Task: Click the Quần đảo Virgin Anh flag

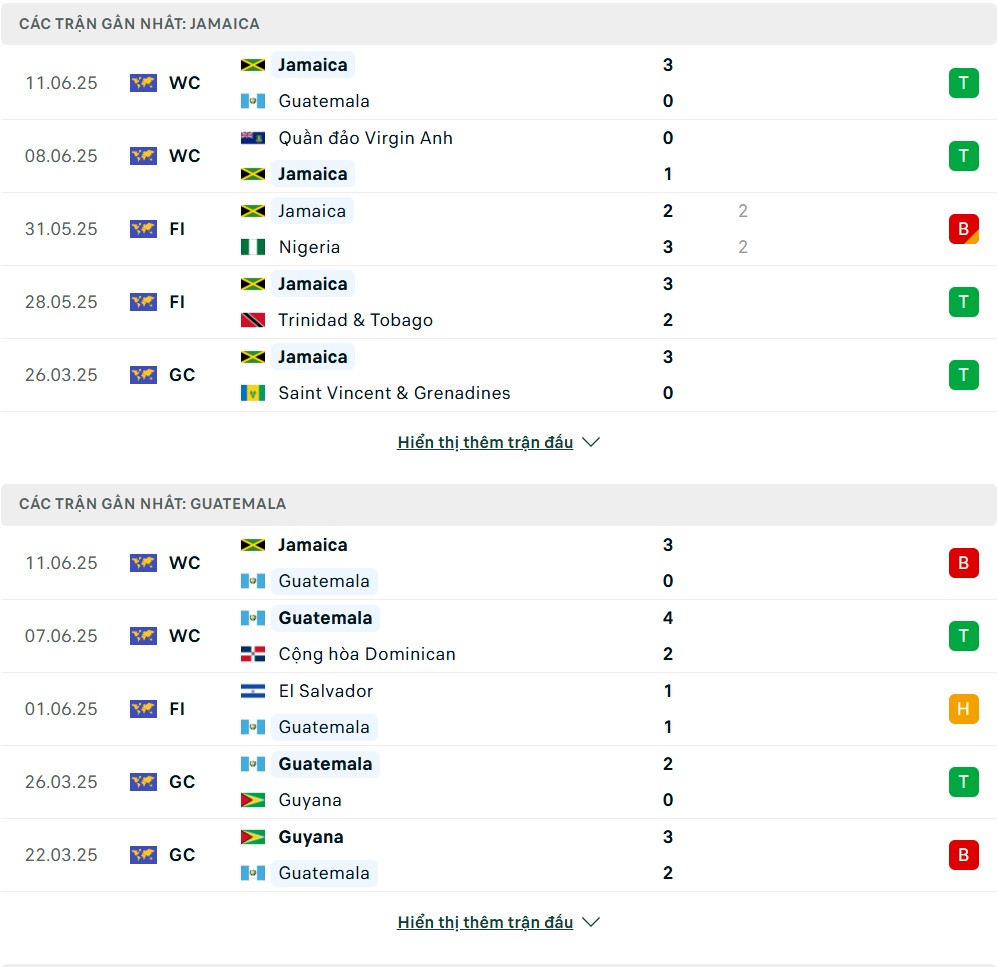Action: point(252,138)
